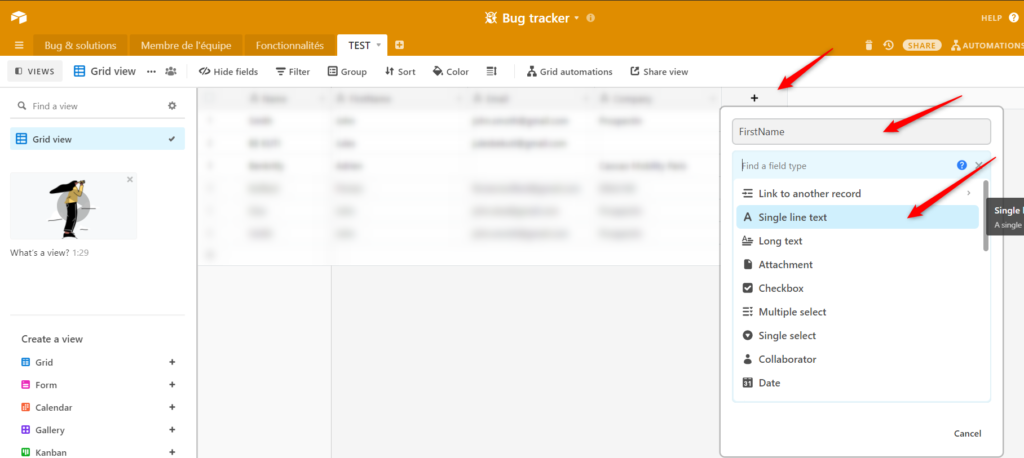Image resolution: width=1024 pixels, height=458 pixels.
Task: Open the Color menu
Action: tap(451, 71)
